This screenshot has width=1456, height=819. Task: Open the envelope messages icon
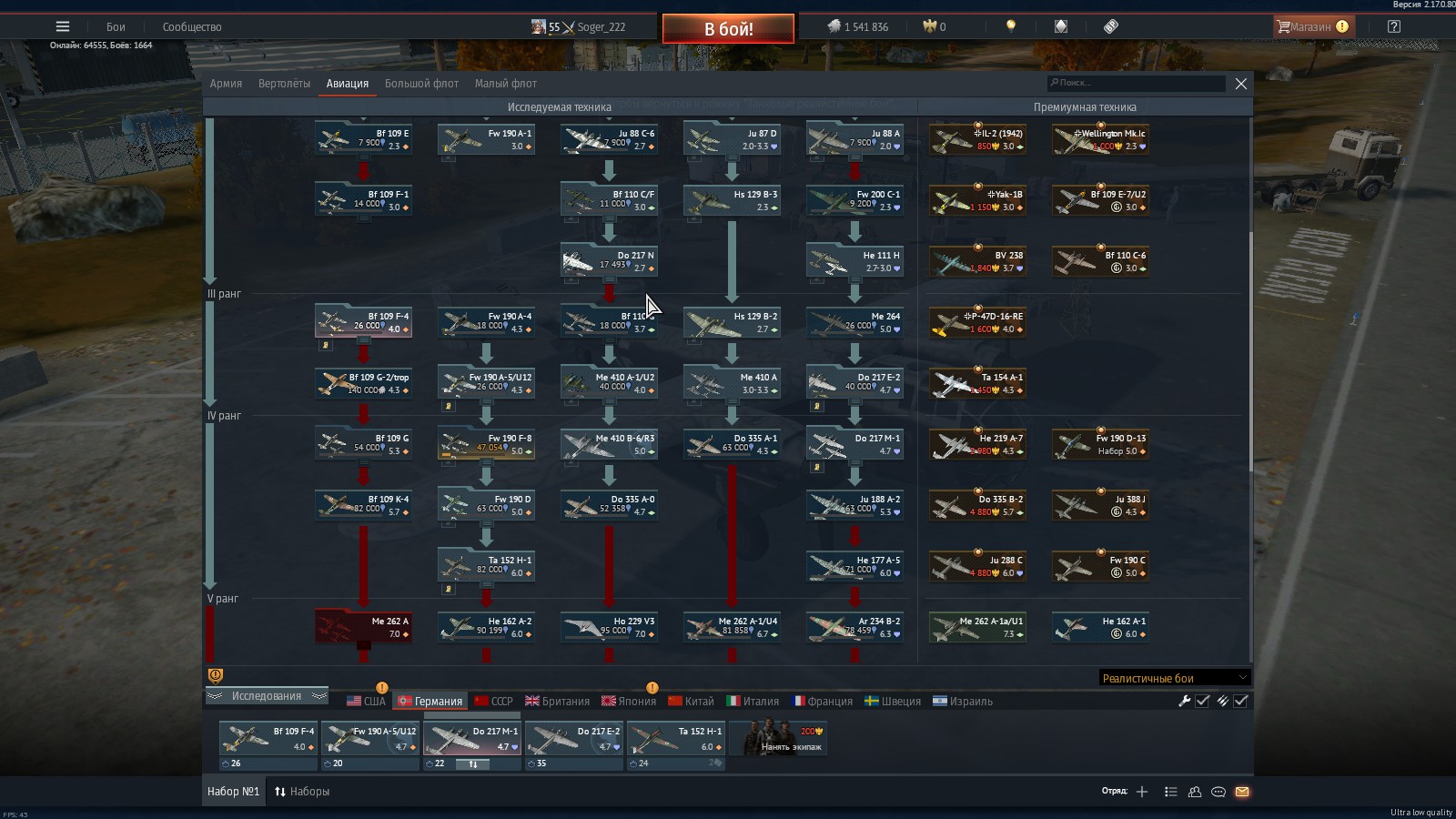coord(1242,792)
